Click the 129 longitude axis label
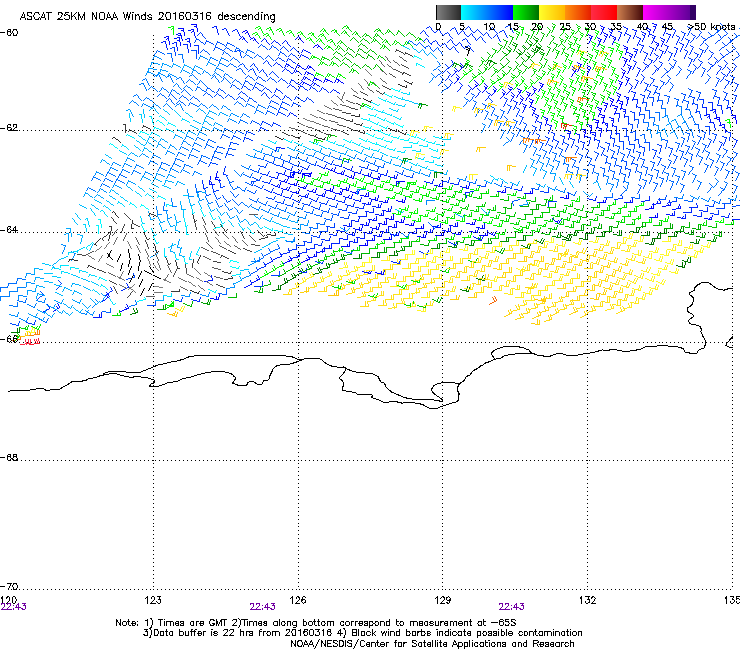The height and width of the screenshot is (650, 740). point(443,600)
